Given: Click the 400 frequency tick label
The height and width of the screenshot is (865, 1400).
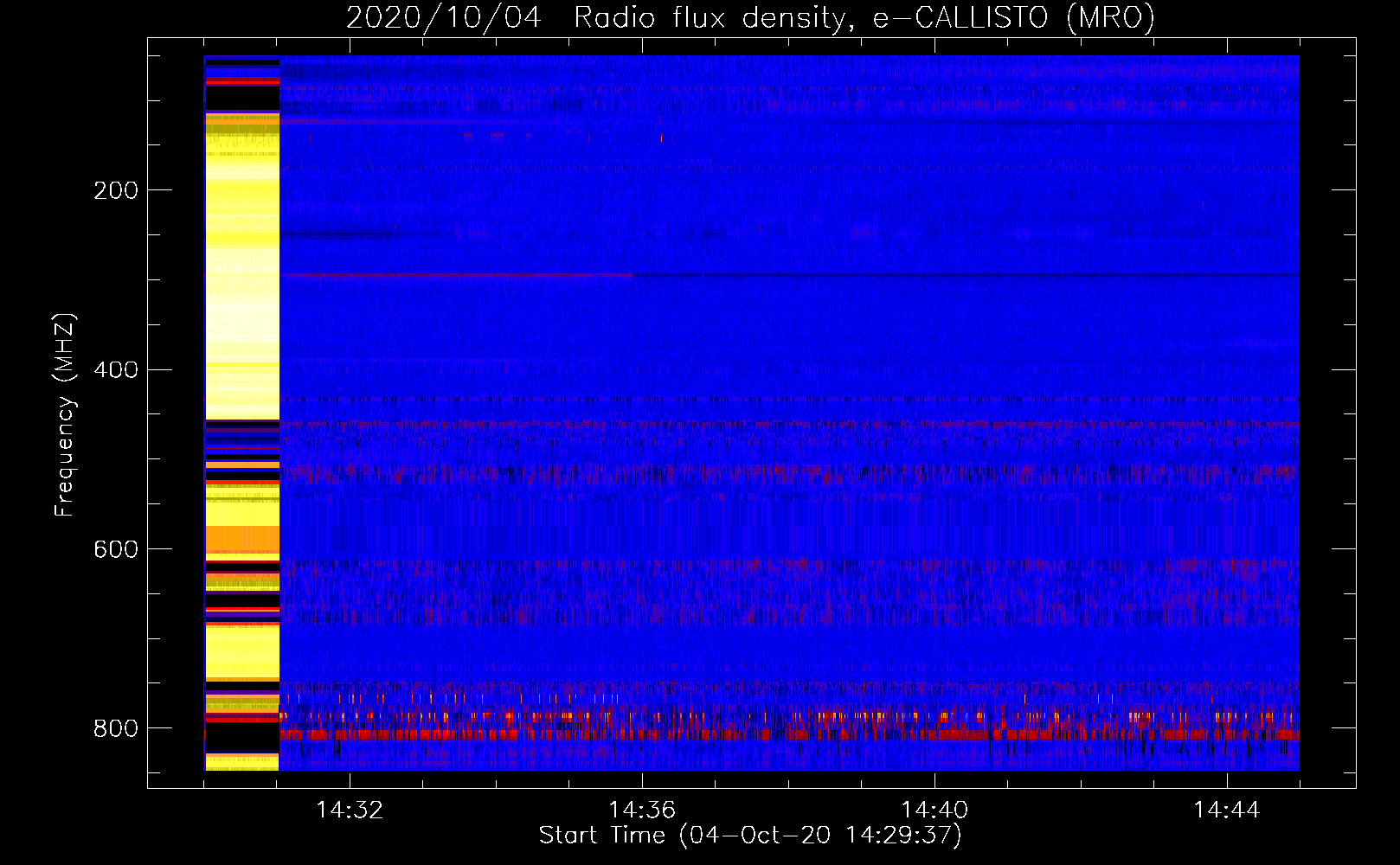Looking at the screenshot, I should point(116,370).
